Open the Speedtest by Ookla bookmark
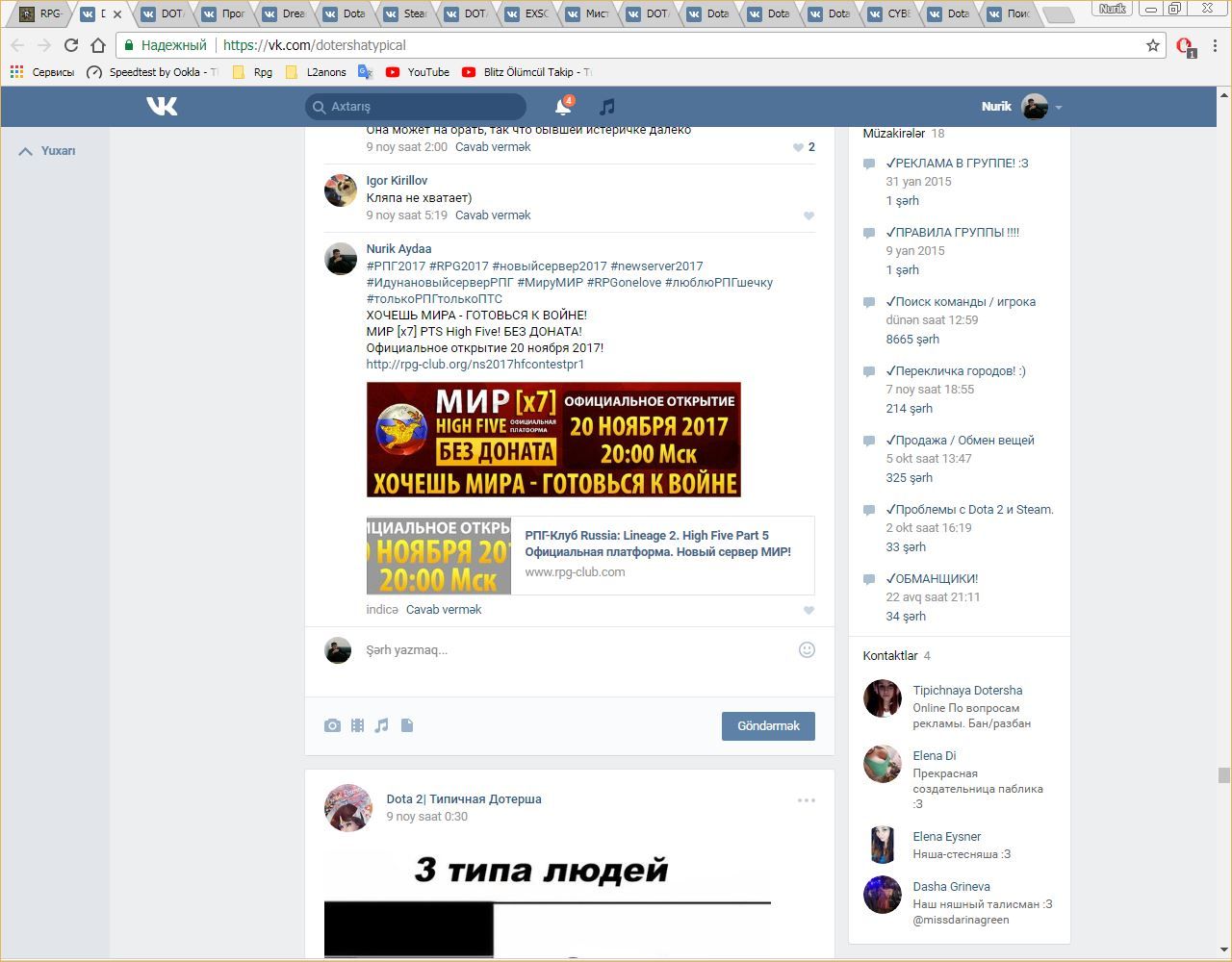 pyautogui.click(x=153, y=72)
